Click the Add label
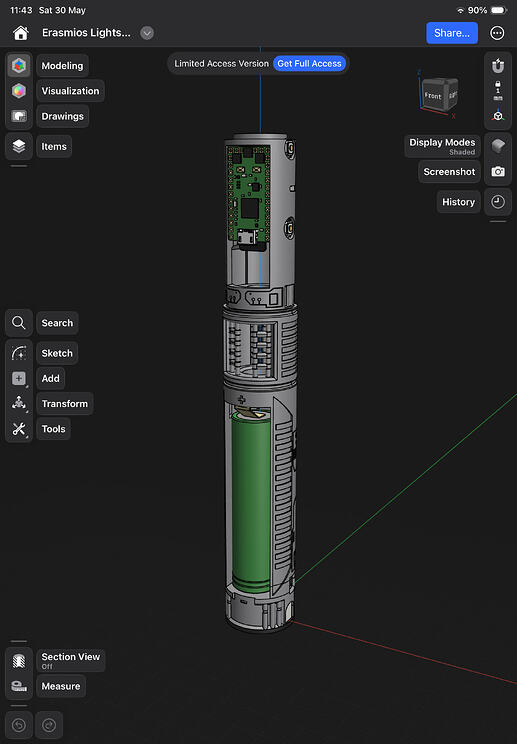Viewport: 517px width, 744px height. click(x=50, y=378)
